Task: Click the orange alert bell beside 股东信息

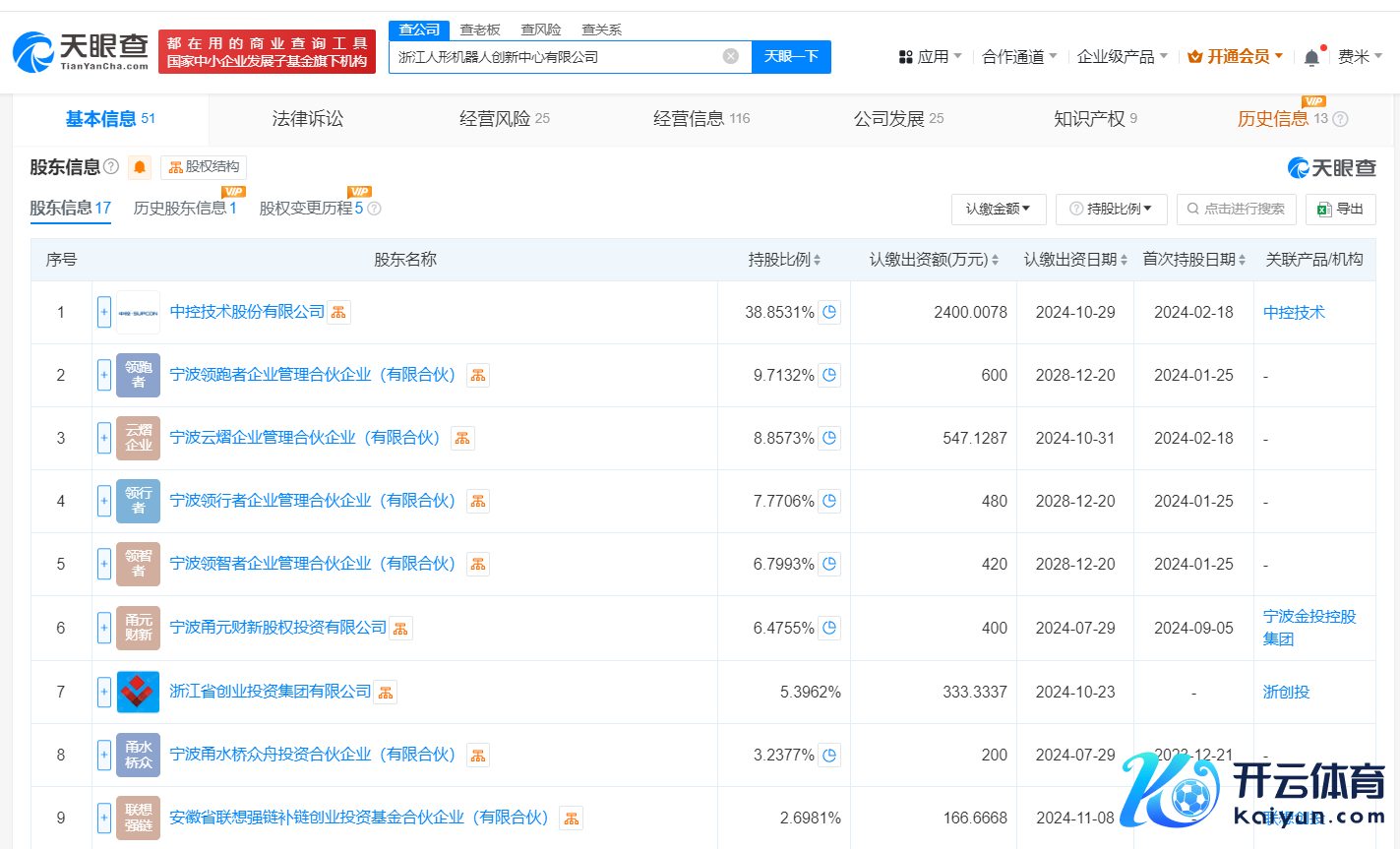Action: [140, 167]
